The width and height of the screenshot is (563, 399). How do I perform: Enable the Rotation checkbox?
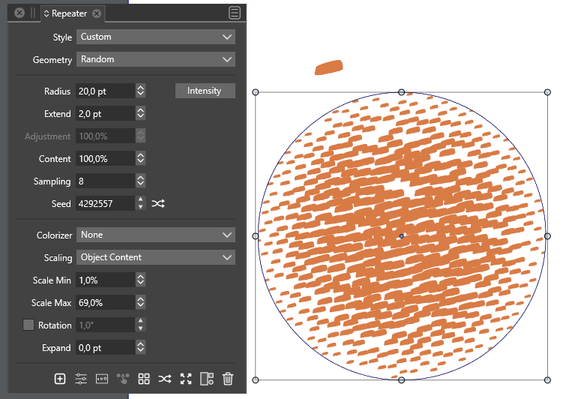(28, 325)
